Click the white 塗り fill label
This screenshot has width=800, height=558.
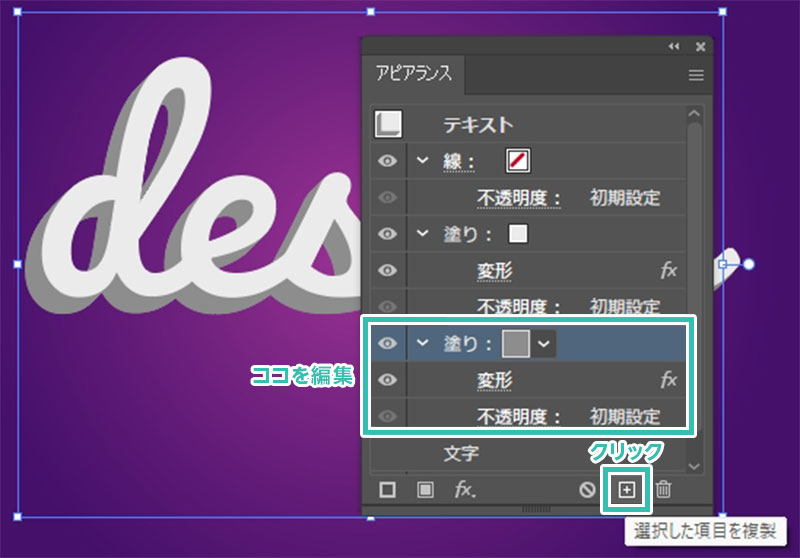click(467, 235)
